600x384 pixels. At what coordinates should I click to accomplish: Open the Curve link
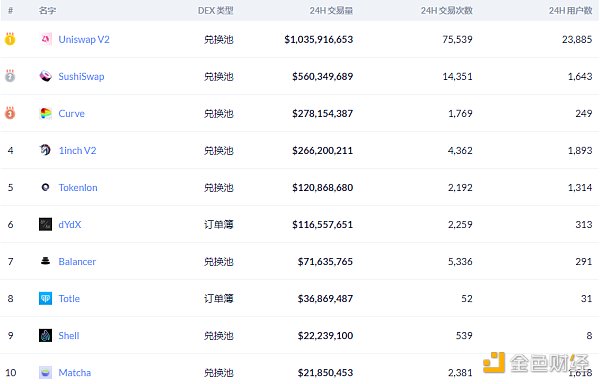71,114
